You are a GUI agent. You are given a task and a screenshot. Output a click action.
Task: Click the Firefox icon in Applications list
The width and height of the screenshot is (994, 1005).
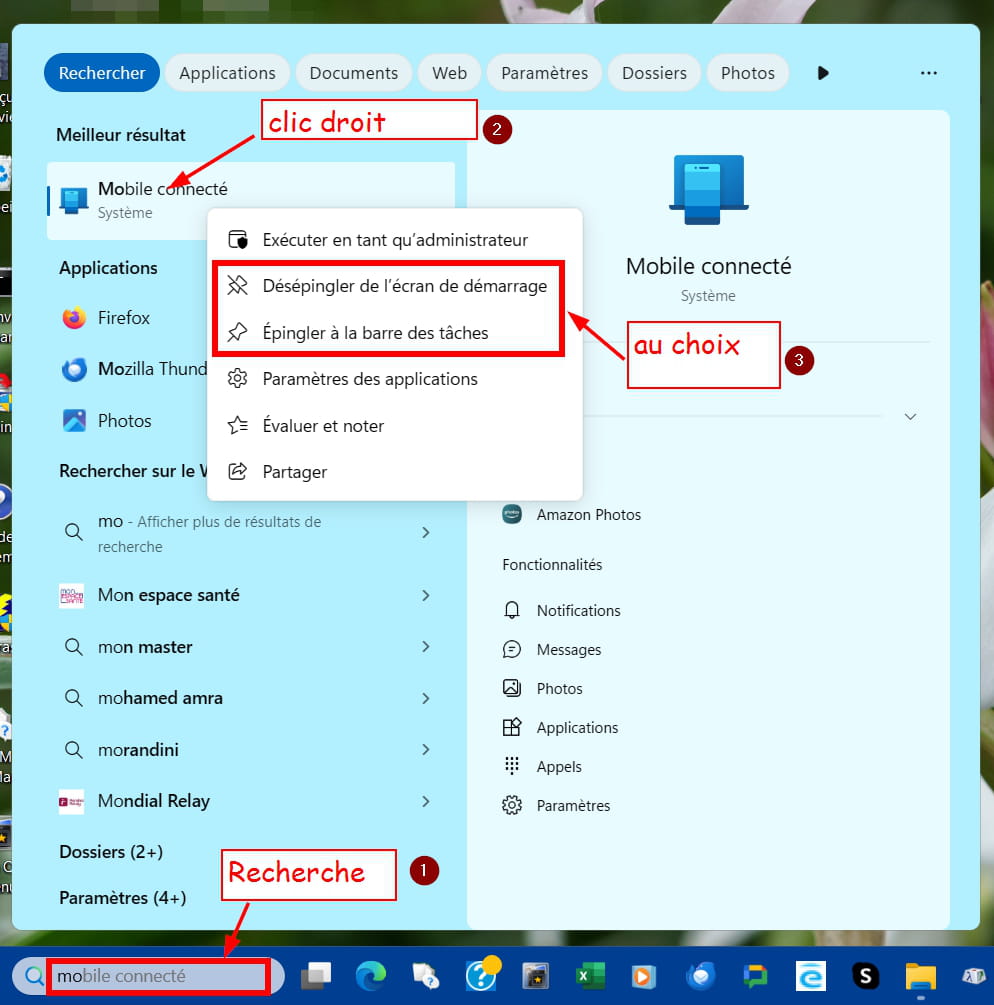pyautogui.click(x=74, y=318)
